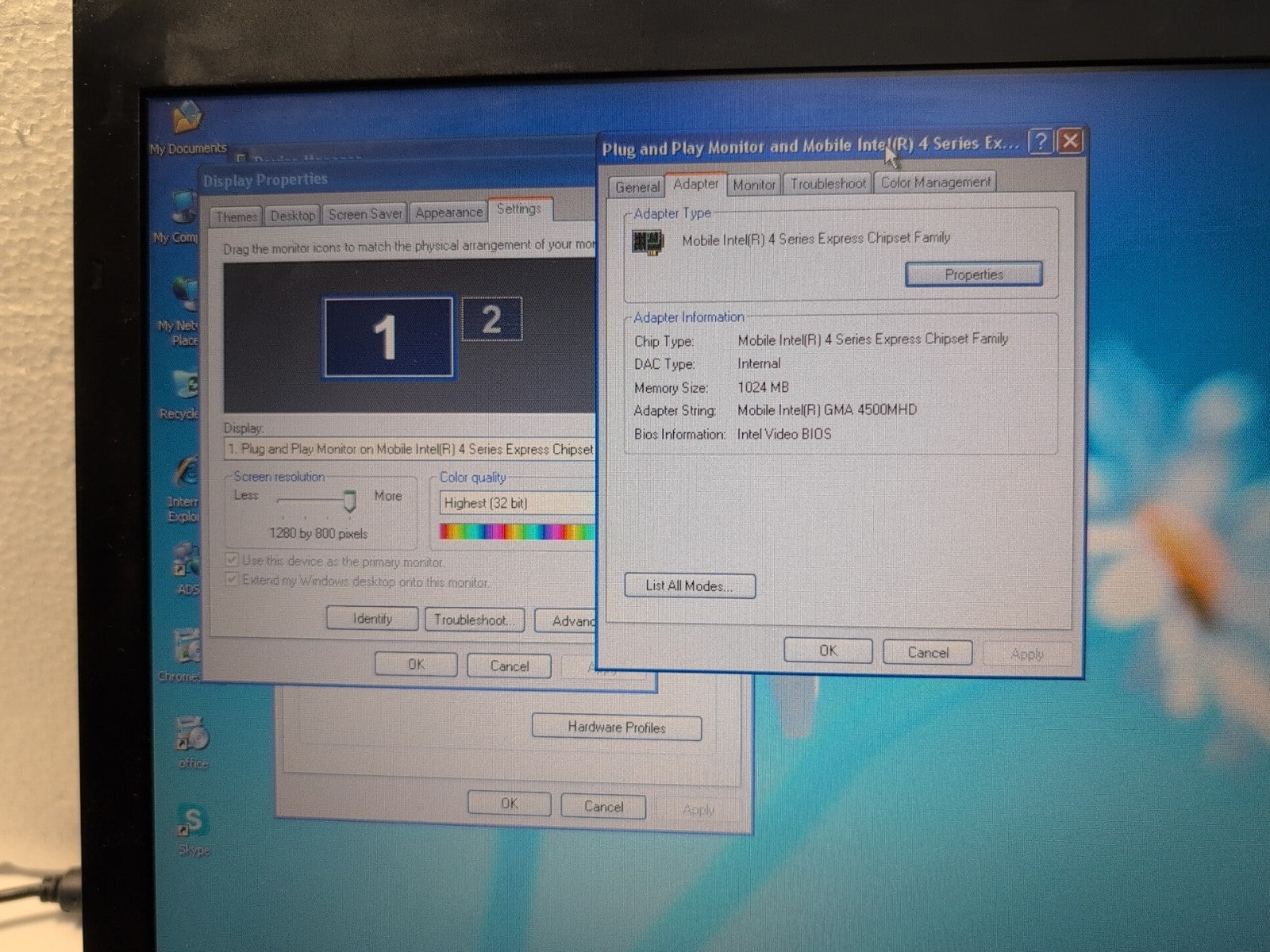Open the ADS desktop shortcut
The height and width of the screenshot is (952, 1270).
click(x=187, y=568)
